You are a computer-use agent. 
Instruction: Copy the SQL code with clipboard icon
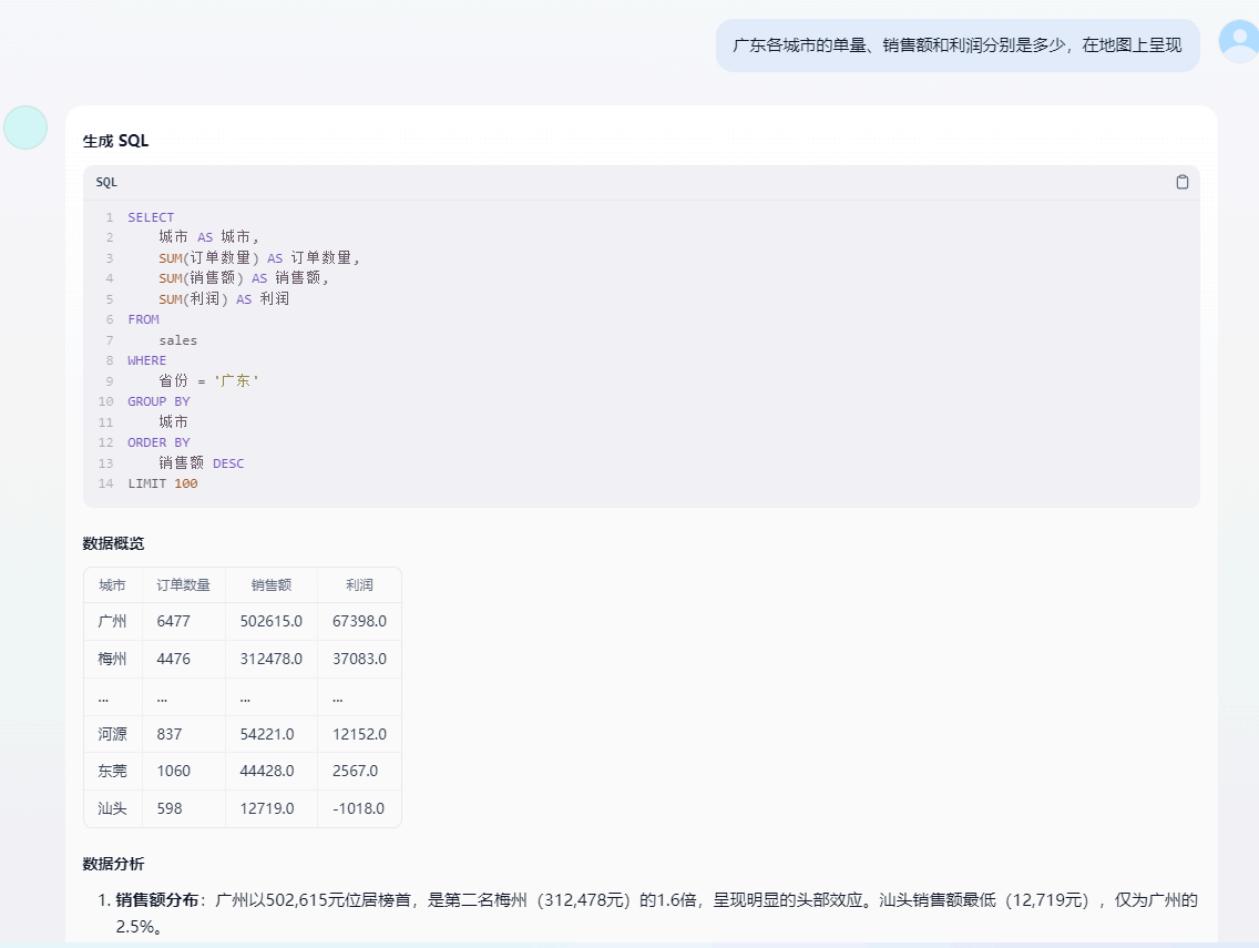pos(1182,182)
